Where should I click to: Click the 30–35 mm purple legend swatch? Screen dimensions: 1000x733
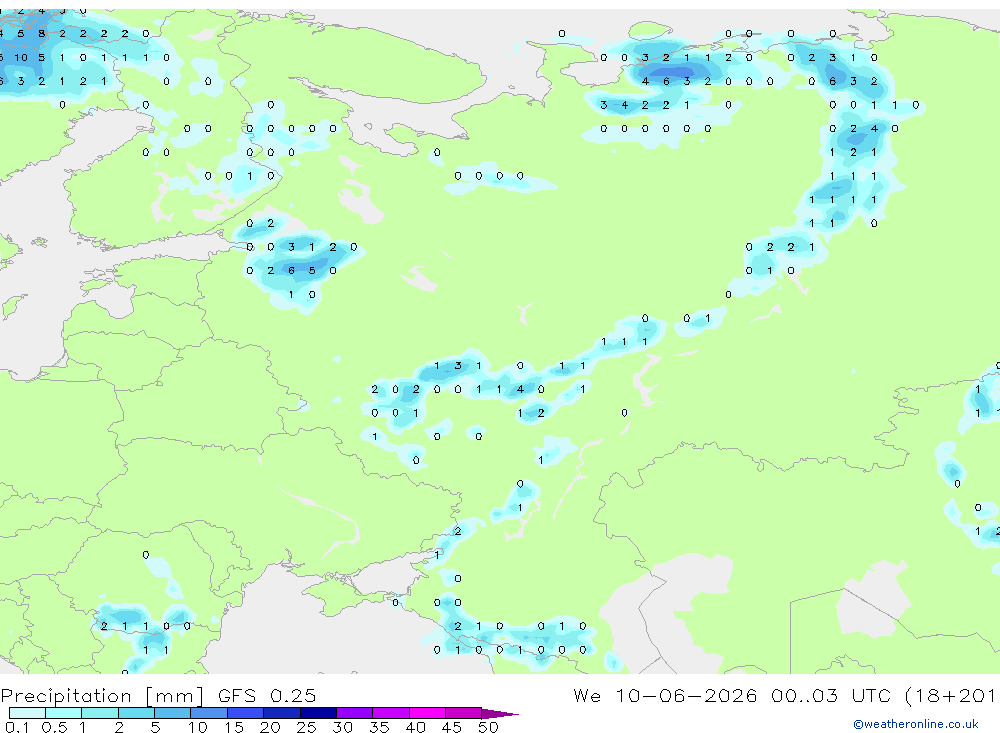[x=355, y=713]
